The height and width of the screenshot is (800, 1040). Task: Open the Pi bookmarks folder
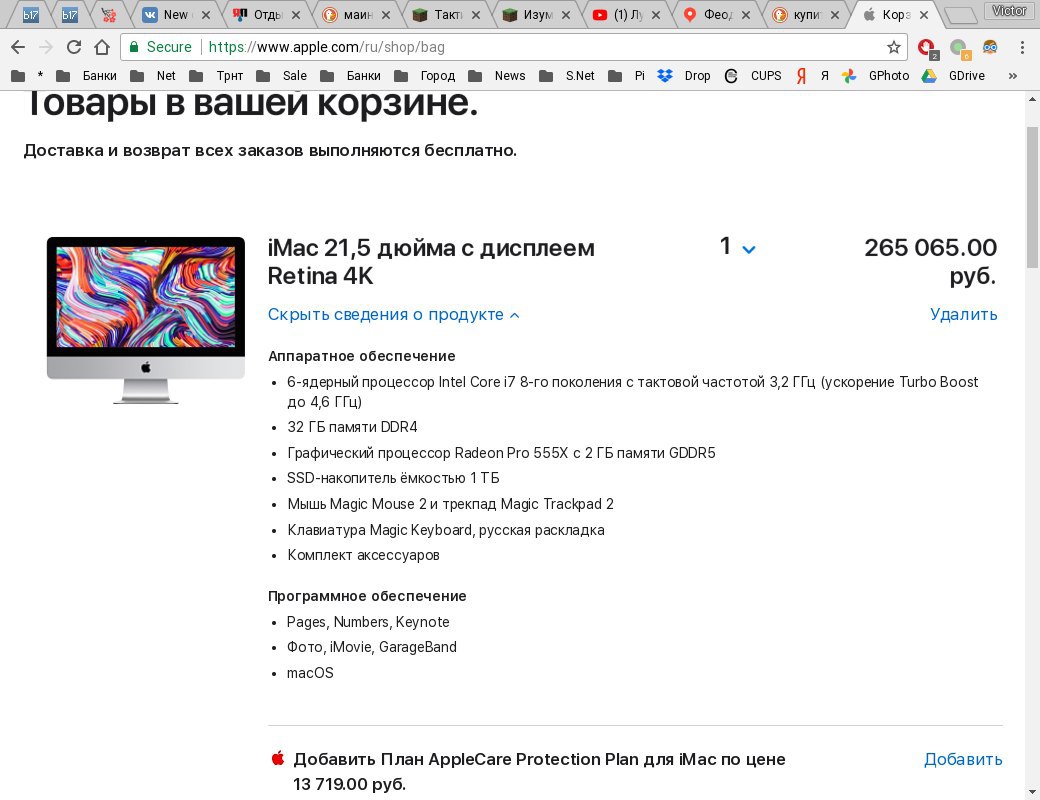point(627,76)
